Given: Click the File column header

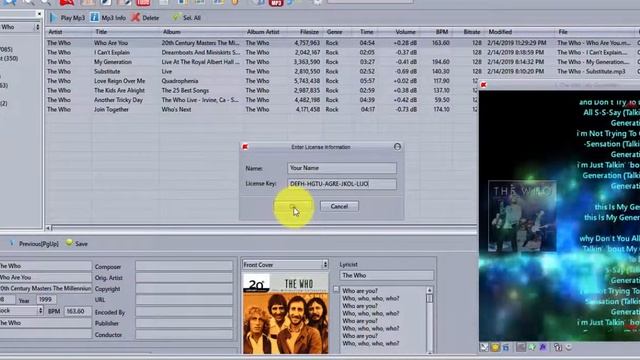Looking at the screenshot, I should pyautogui.click(x=594, y=32).
